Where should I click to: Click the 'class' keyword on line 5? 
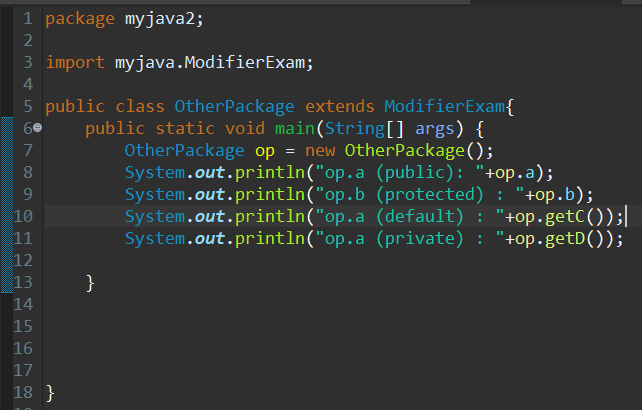click(x=140, y=106)
